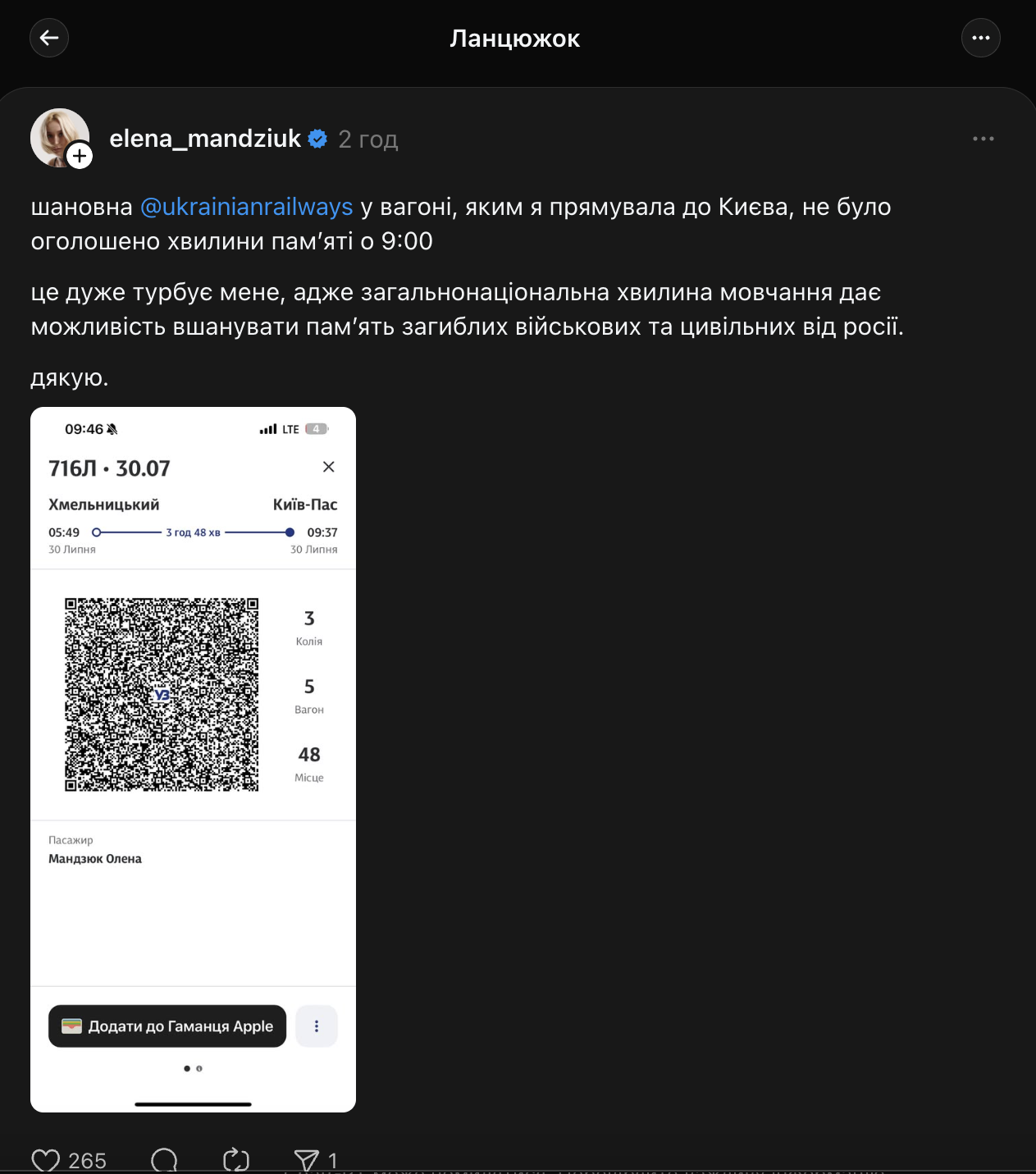
Task: Click the blue verified badge
Action: [x=317, y=139]
